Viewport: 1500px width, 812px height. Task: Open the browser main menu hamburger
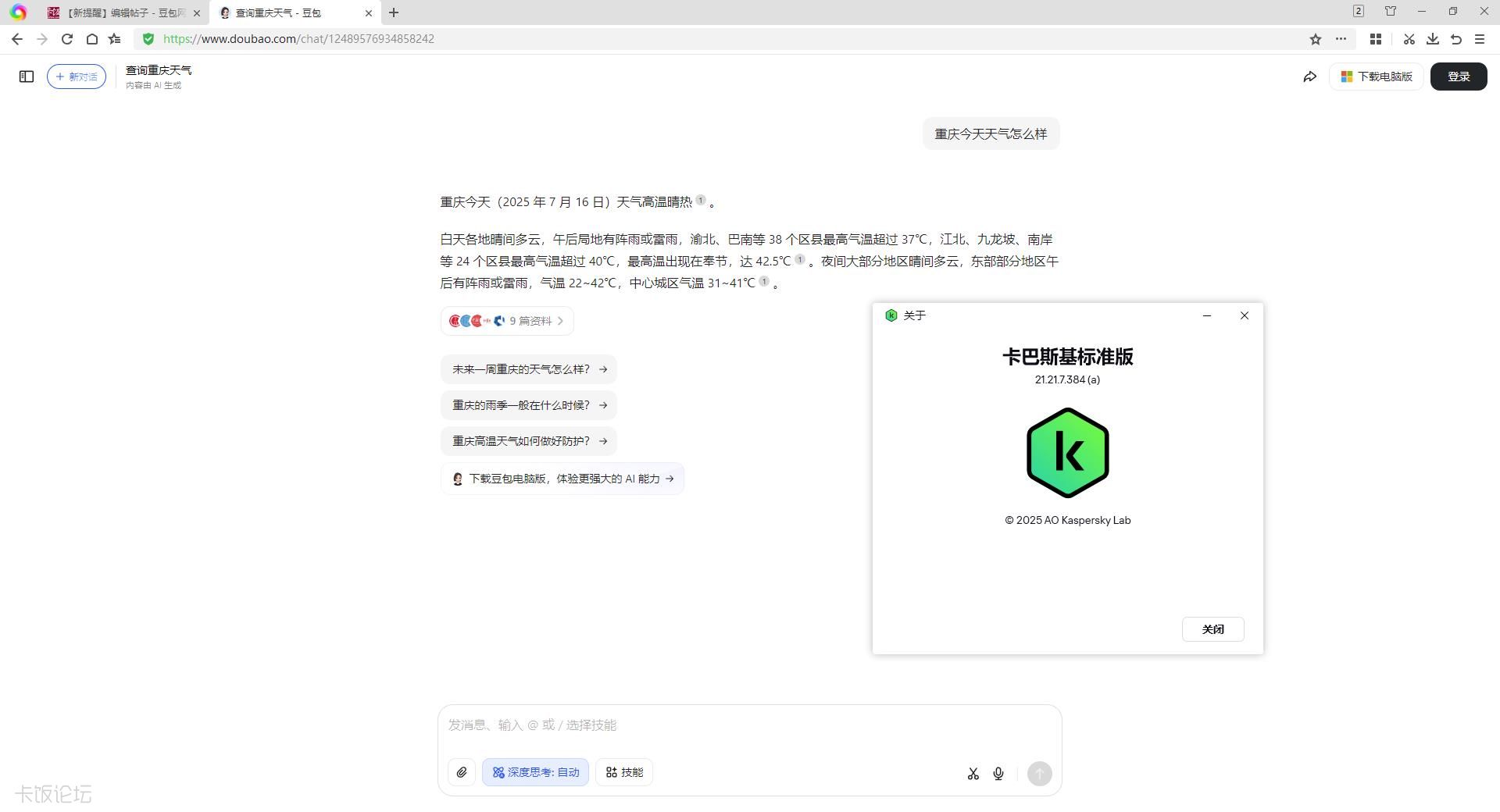click(1480, 39)
